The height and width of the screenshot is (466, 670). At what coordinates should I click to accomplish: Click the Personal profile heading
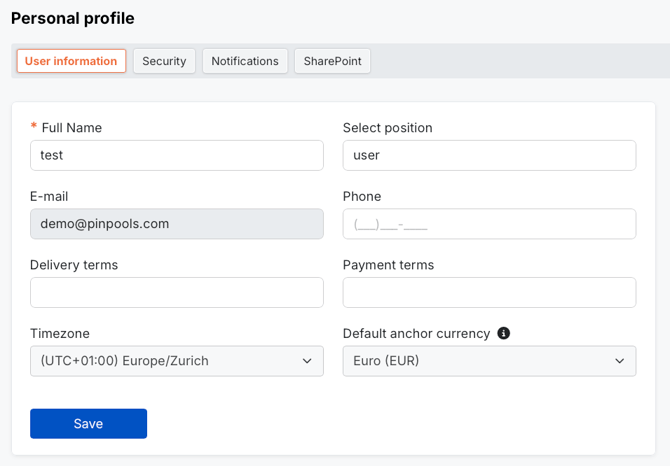[x=72, y=18]
